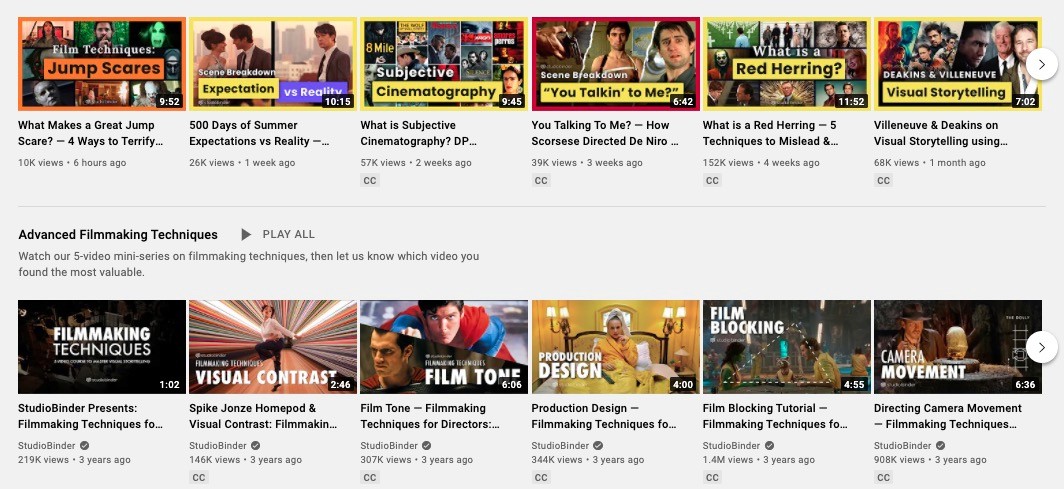Click CC badge under Villeneuve & Deakins video
1064x489 pixels.
point(883,180)
